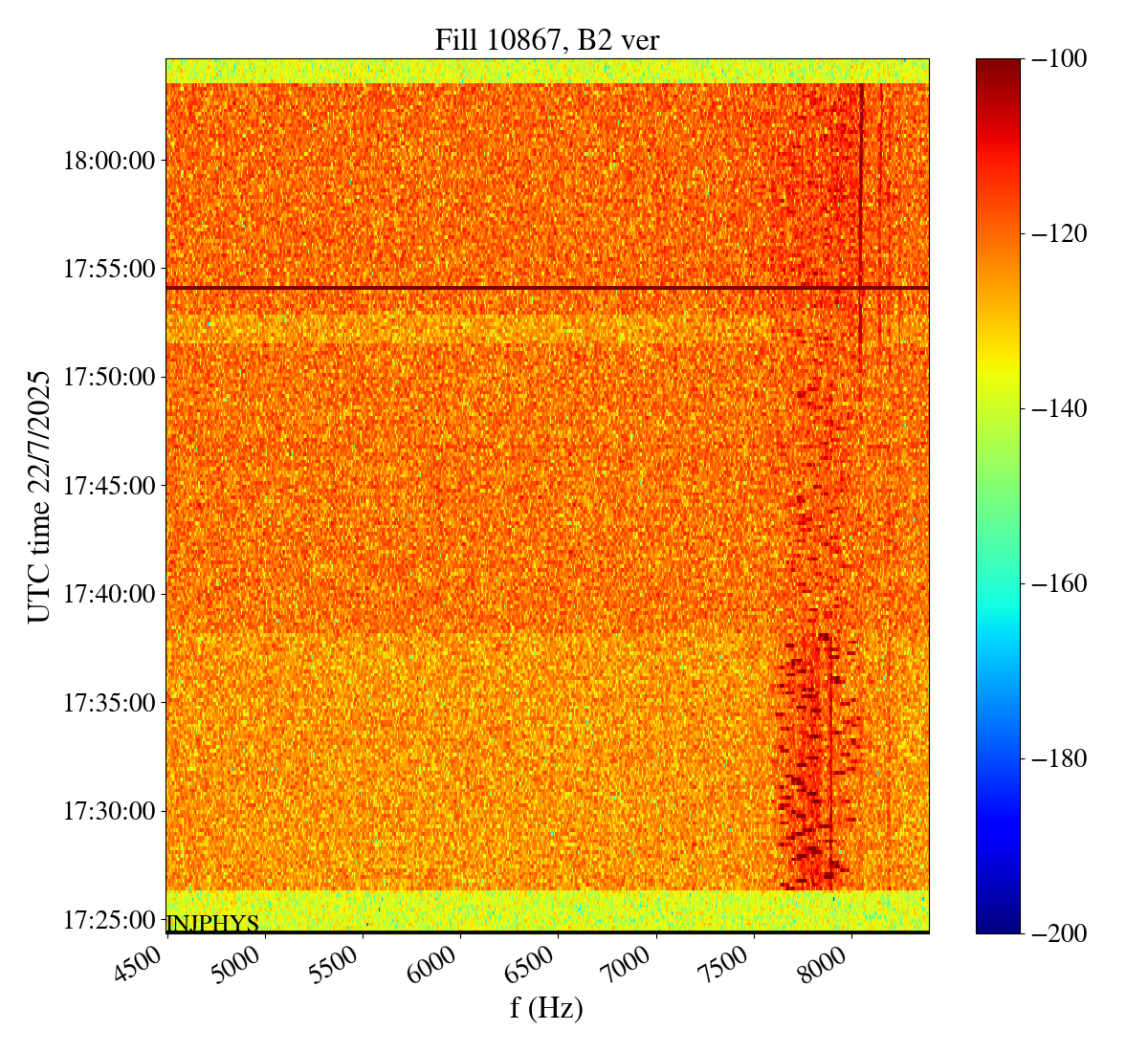Click the 17:25:00 time tick label
This screenshot has width=1148, height=1052.
coord(109,920)
